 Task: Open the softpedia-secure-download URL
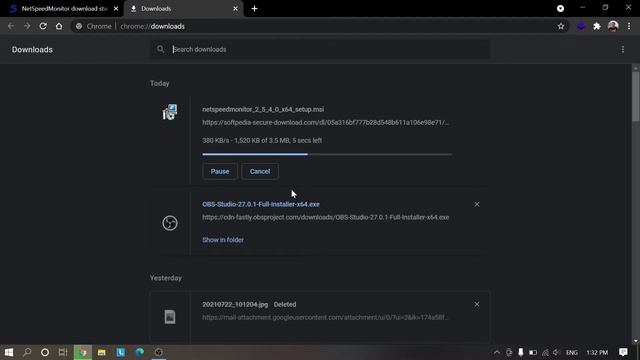click(x=325, y=122)
